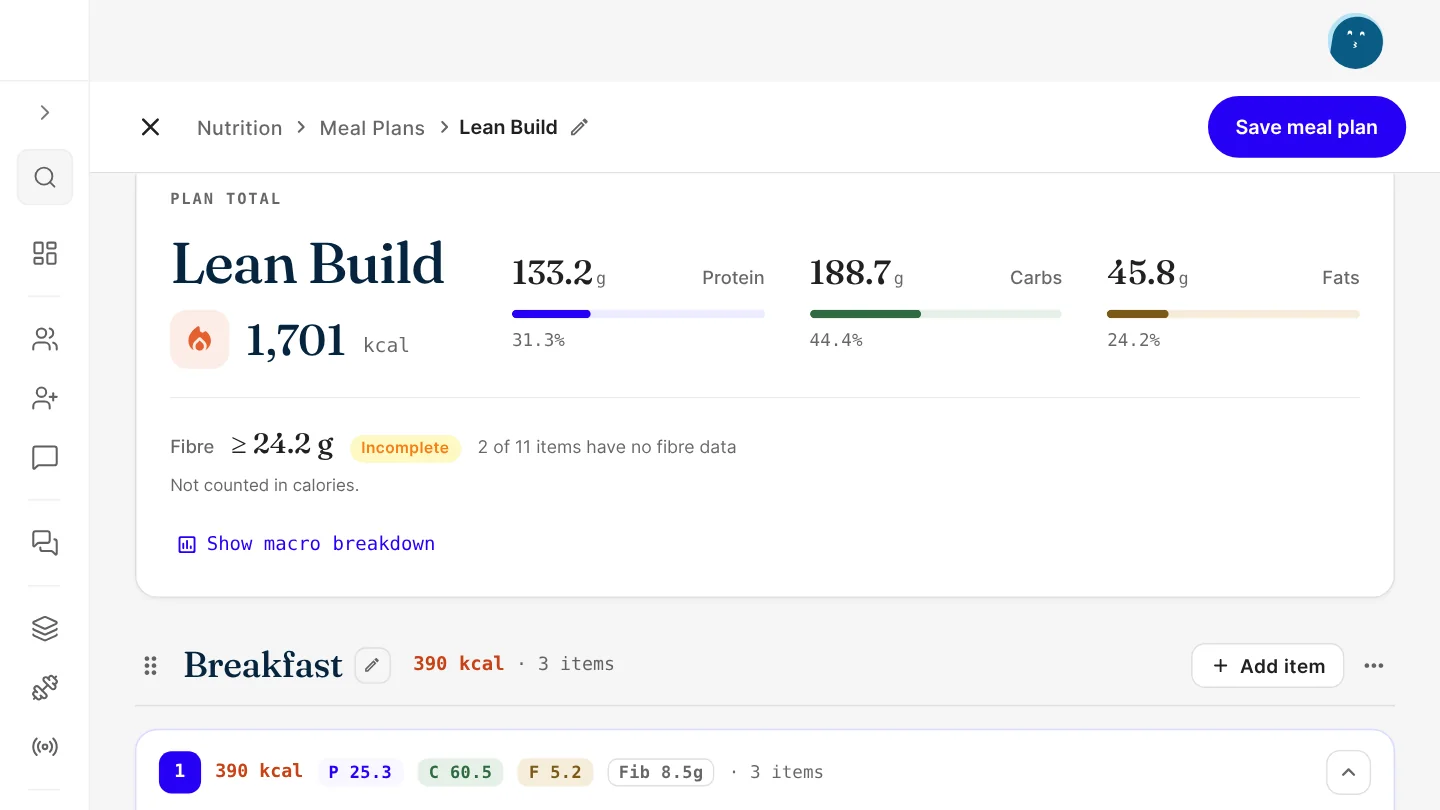Click the 45.8 g fats value
Viewport: 1440px width, 810px height.
pos(1148,273)
